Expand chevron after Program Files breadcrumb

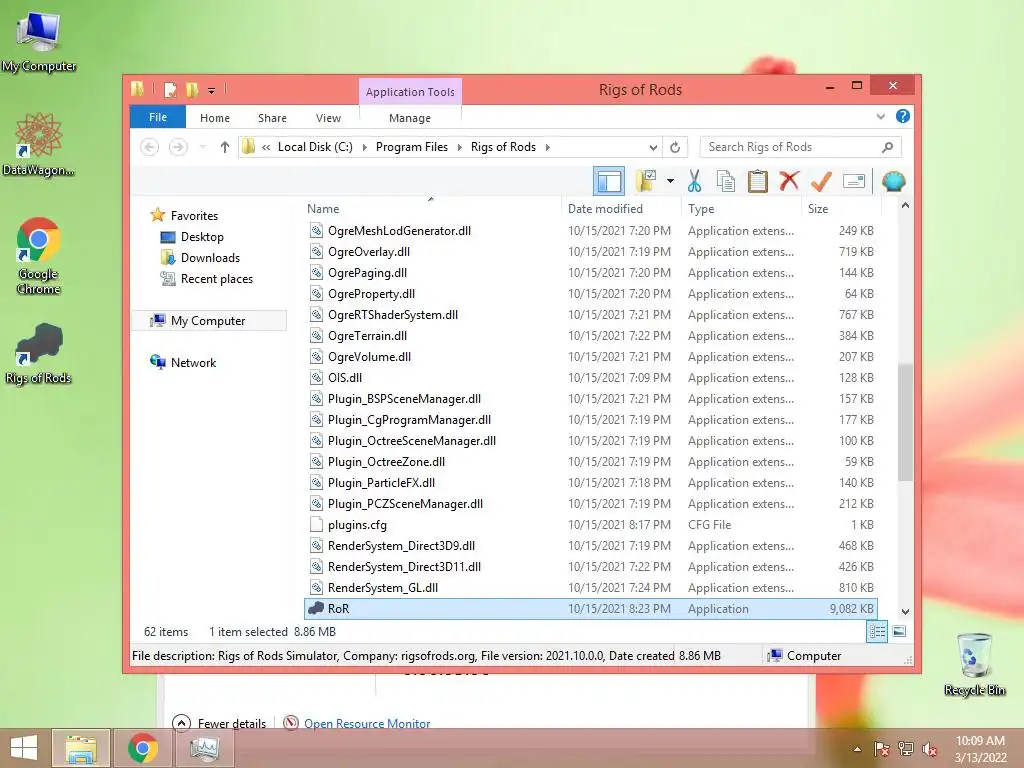click(459, 147)
